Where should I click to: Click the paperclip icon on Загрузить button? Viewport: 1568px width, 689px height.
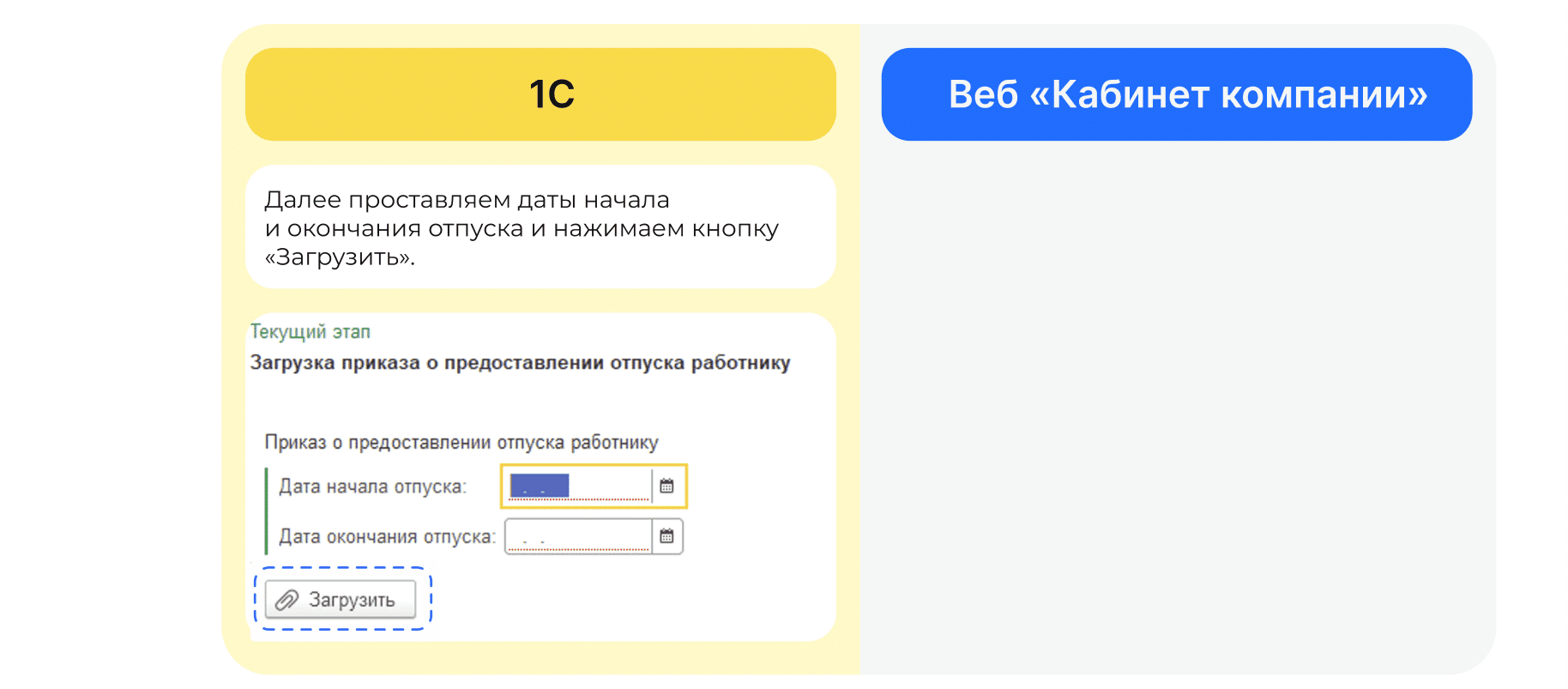tap(286, 600)
